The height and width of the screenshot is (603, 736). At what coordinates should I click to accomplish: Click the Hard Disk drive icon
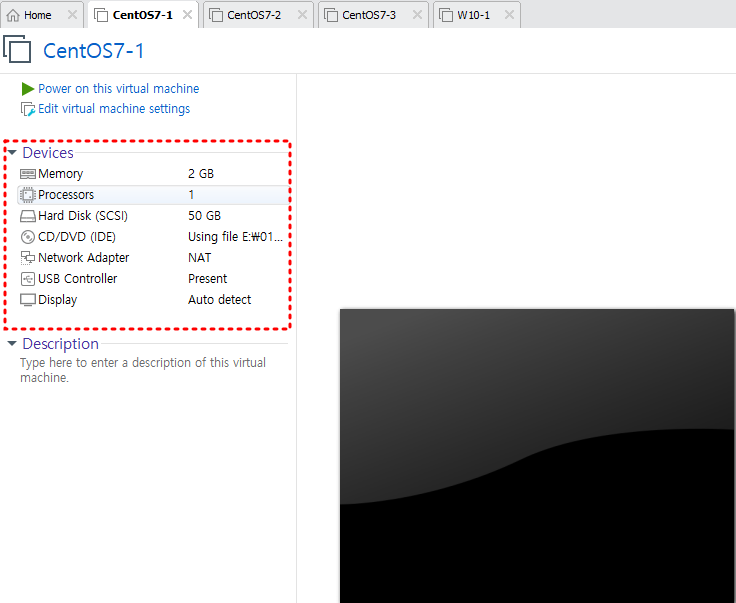click(28, 216)
